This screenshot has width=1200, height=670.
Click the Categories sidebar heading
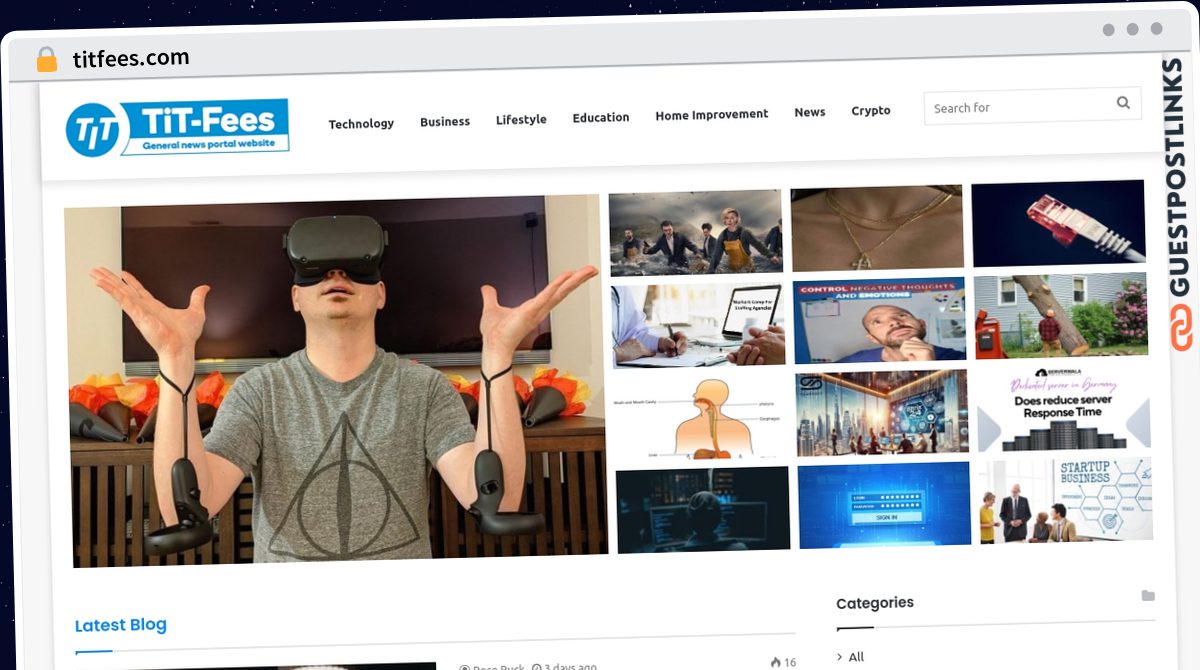(x=875, y=603)
